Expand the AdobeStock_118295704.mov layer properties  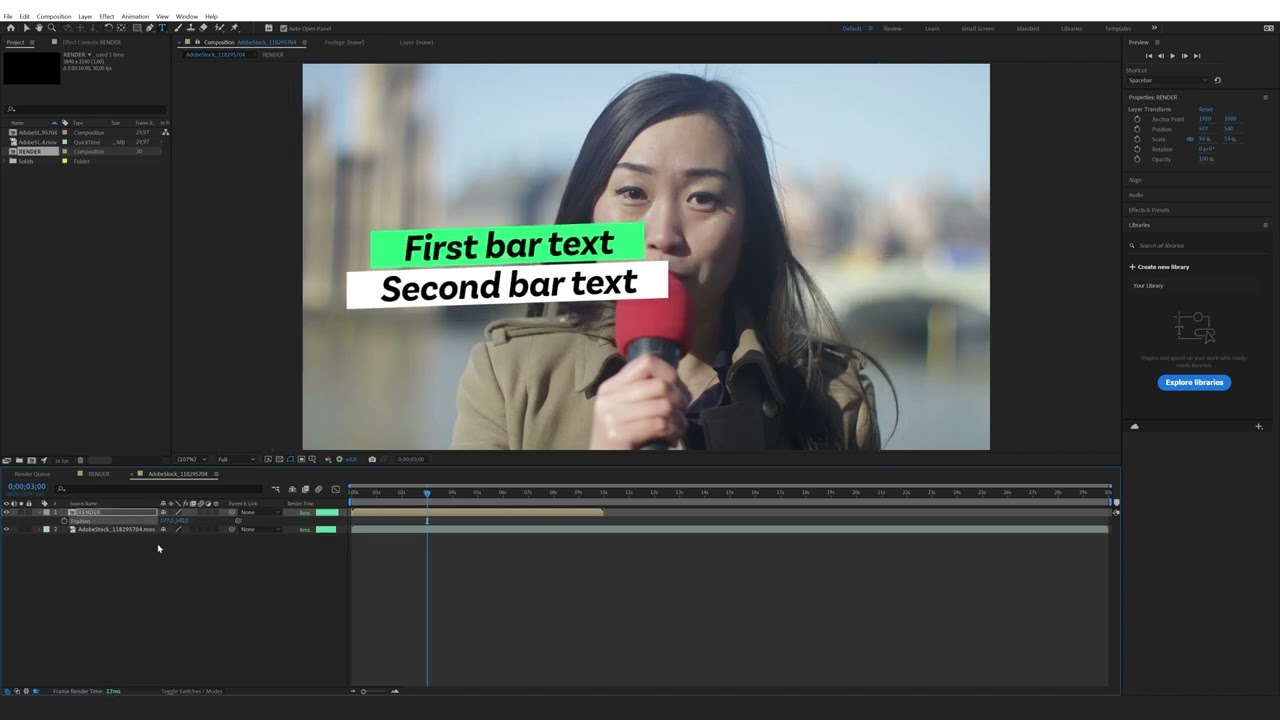(38, 529)
